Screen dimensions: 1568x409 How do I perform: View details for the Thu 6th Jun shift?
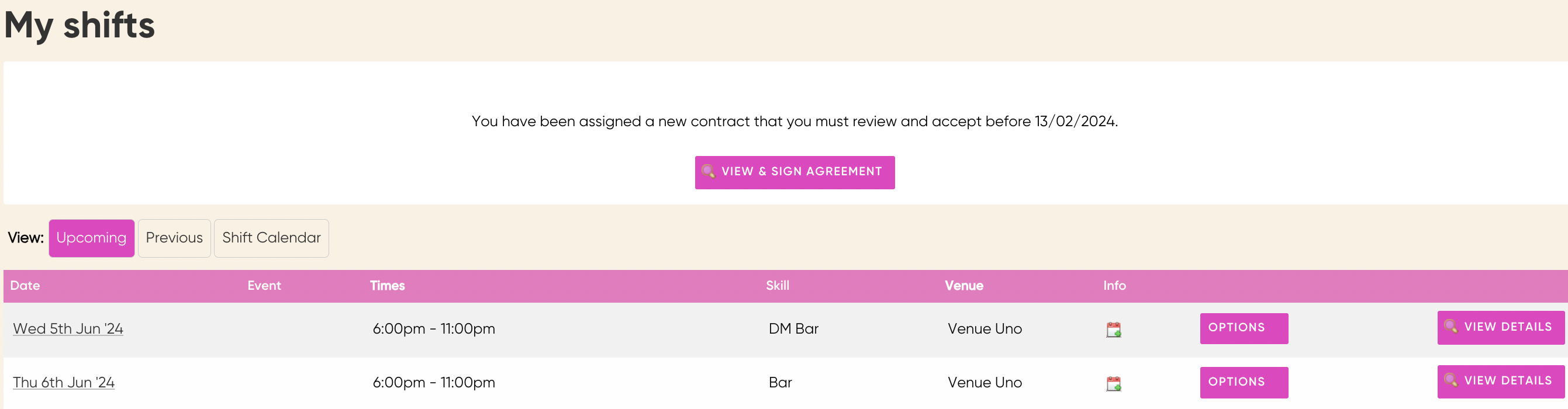coord(1500,382)
